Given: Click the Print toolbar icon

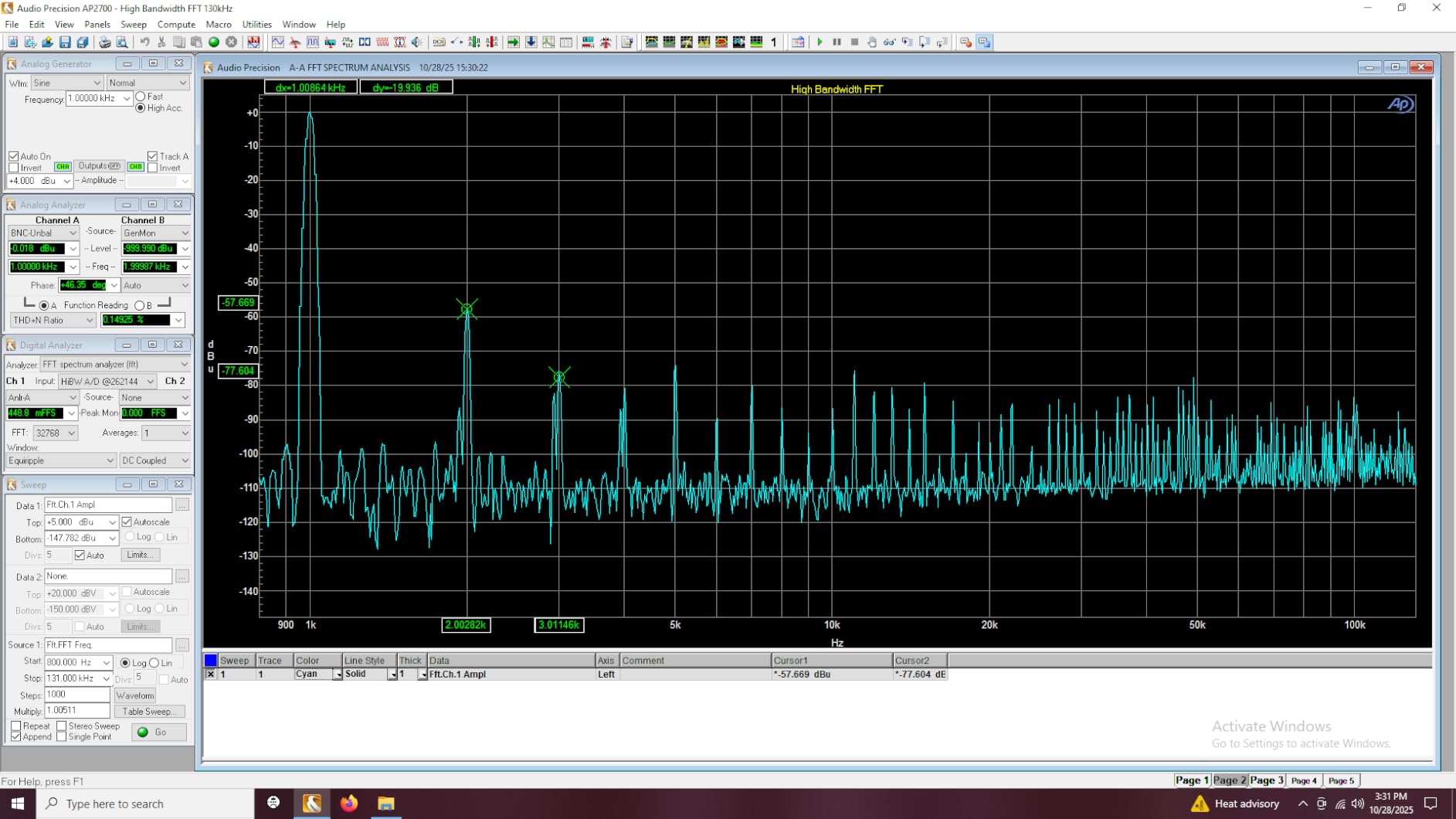Looking at the screenshot, I should click(x=104, y=42).
